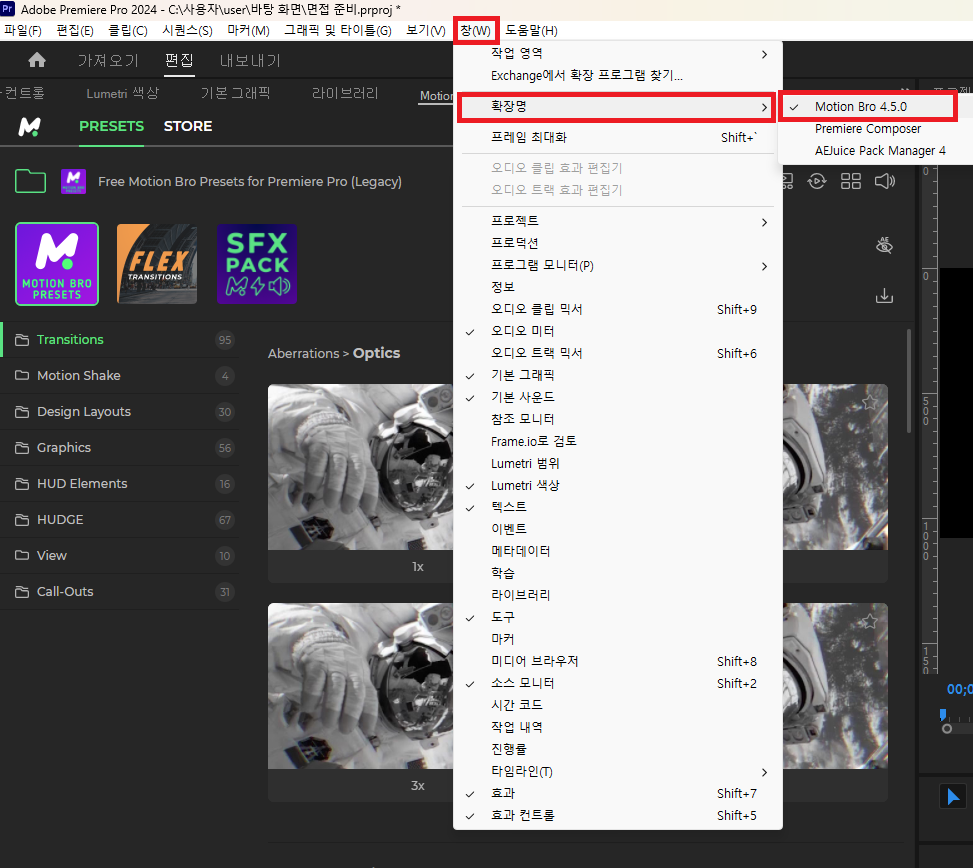973x868 pixels.
Task: Expand the 프로그램 모니터(P) submenu
Action: pos(617,266)
